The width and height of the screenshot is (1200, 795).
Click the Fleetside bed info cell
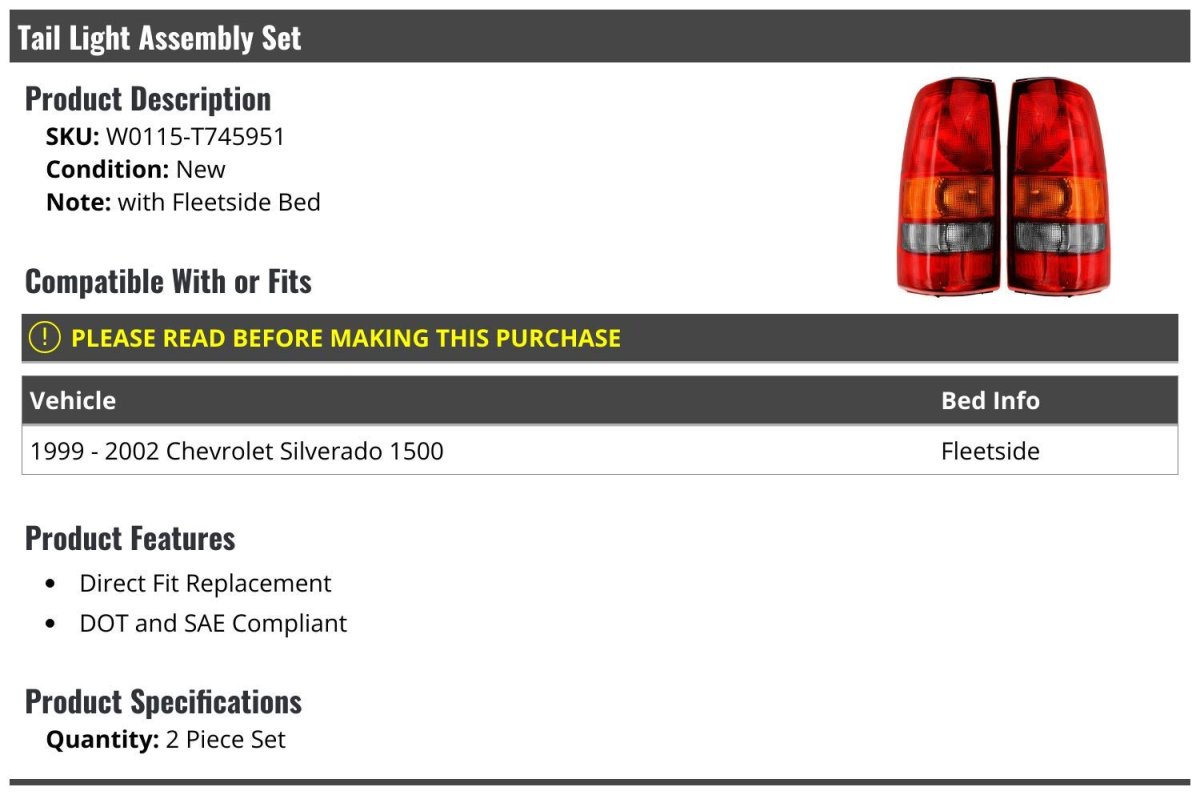990,451
